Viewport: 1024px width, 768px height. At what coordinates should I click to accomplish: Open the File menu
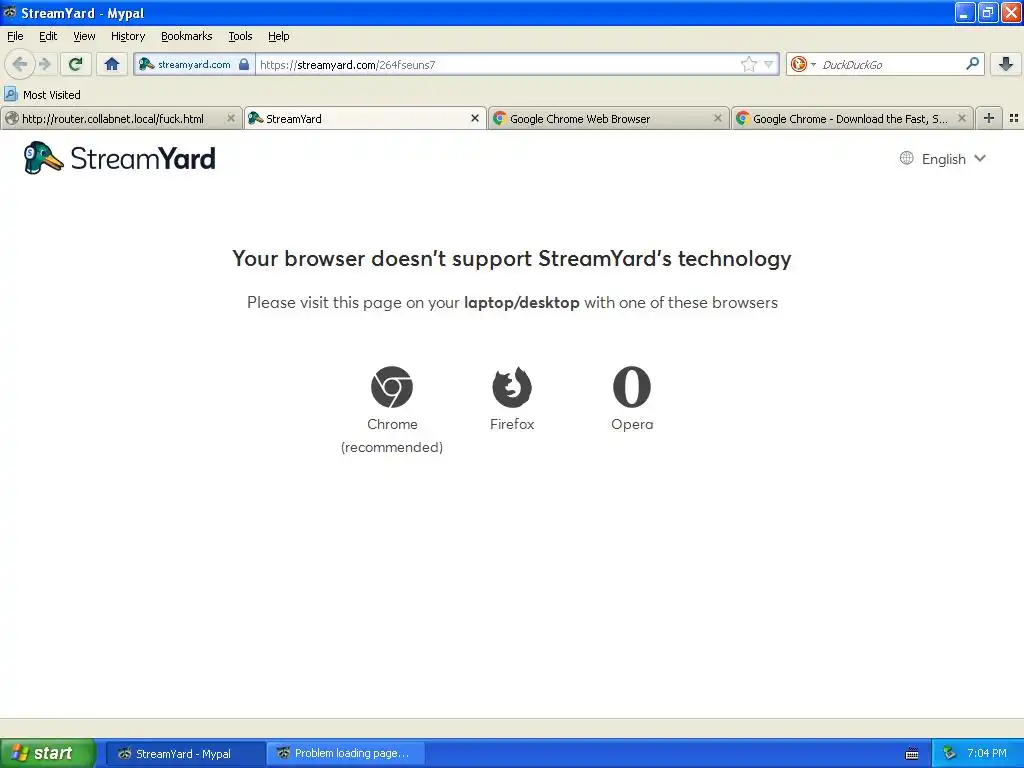pyautogui.click(x=15, y=36)
